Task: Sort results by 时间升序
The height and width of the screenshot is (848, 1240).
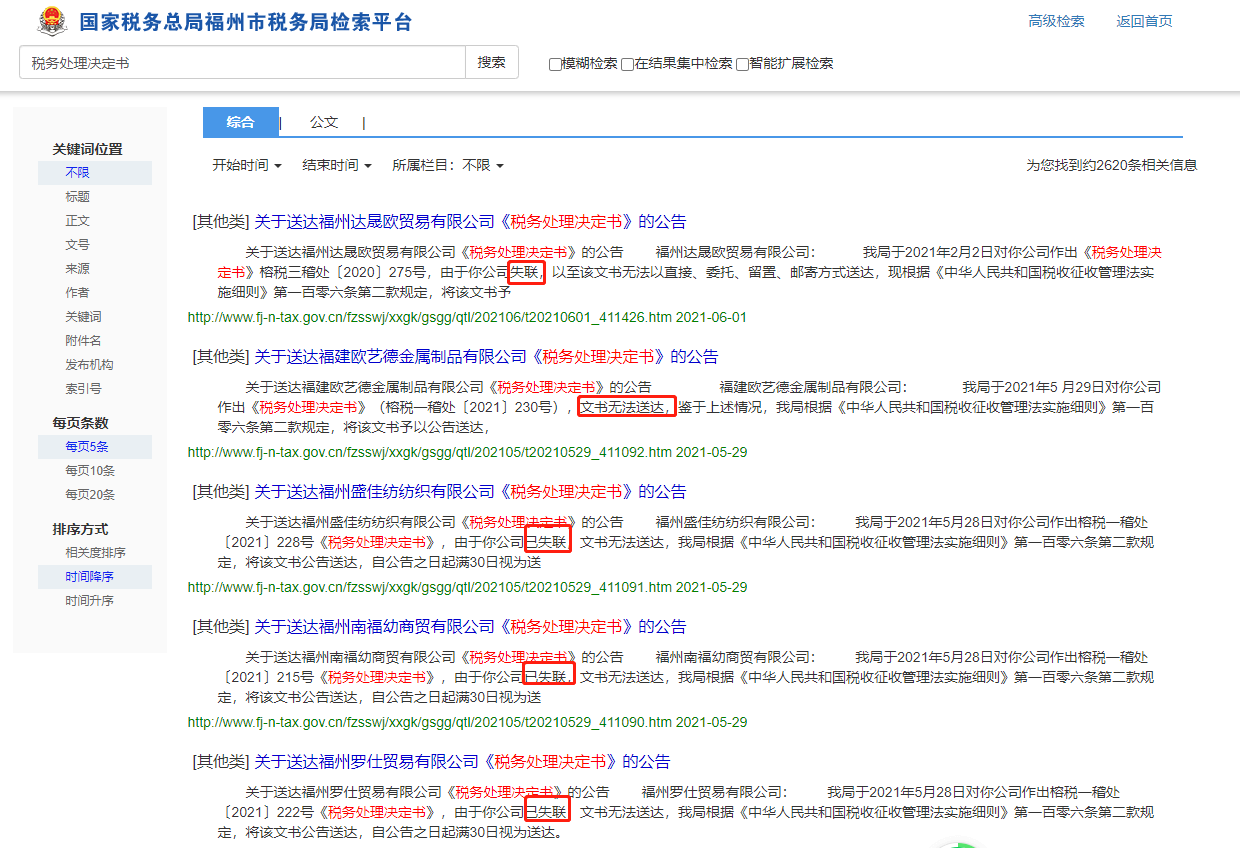Action: [90, 601]
